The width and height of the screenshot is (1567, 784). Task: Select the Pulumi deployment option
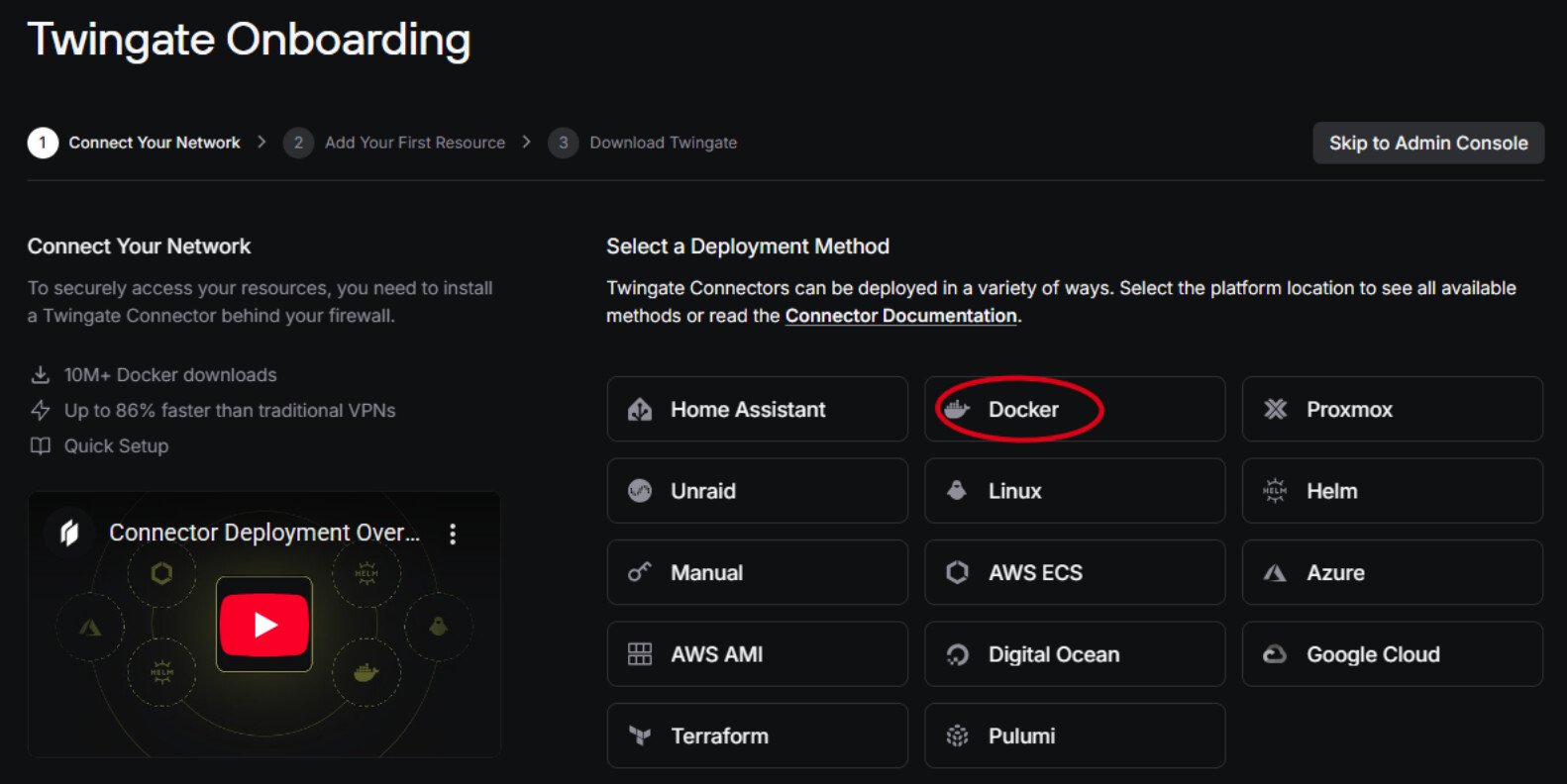pos(1074,735)
